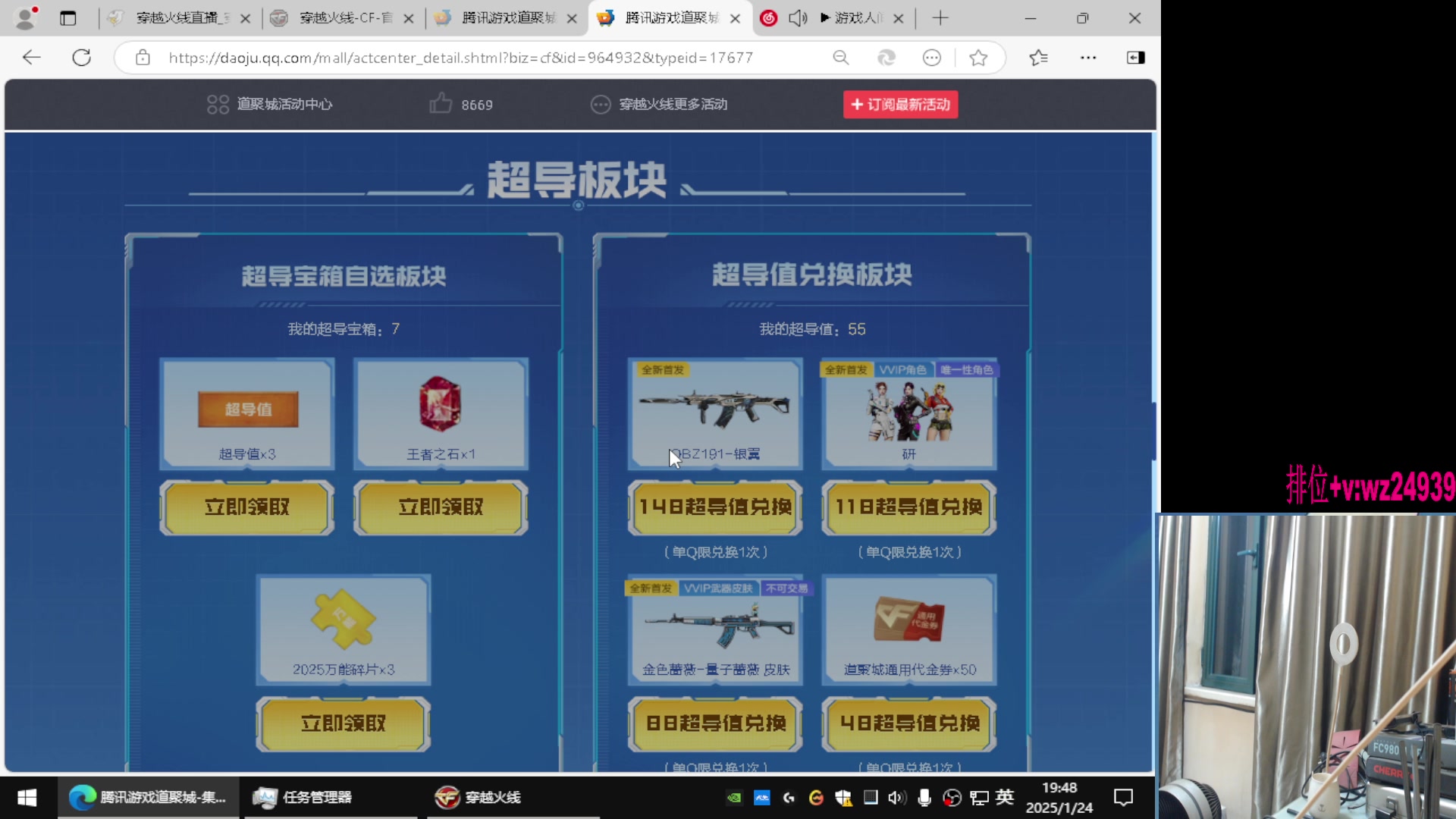Screen dimensions: 1456x819
Task: Open browser settings and more menu
Action: click(1088, 58)
